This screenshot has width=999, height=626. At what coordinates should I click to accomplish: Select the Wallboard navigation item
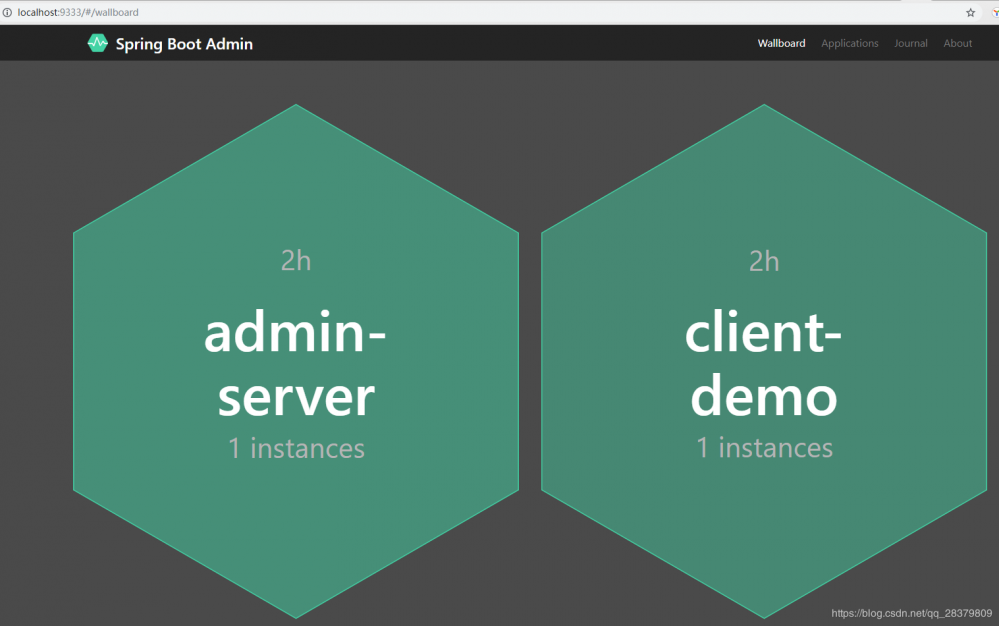[781, 43]
